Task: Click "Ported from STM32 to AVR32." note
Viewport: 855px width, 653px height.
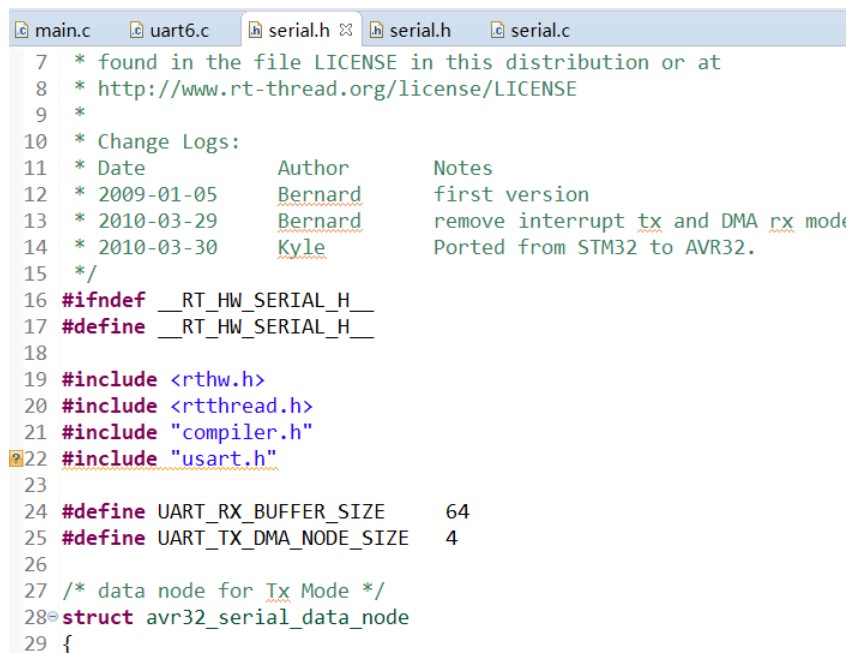Action: click(x=594, y=247)
